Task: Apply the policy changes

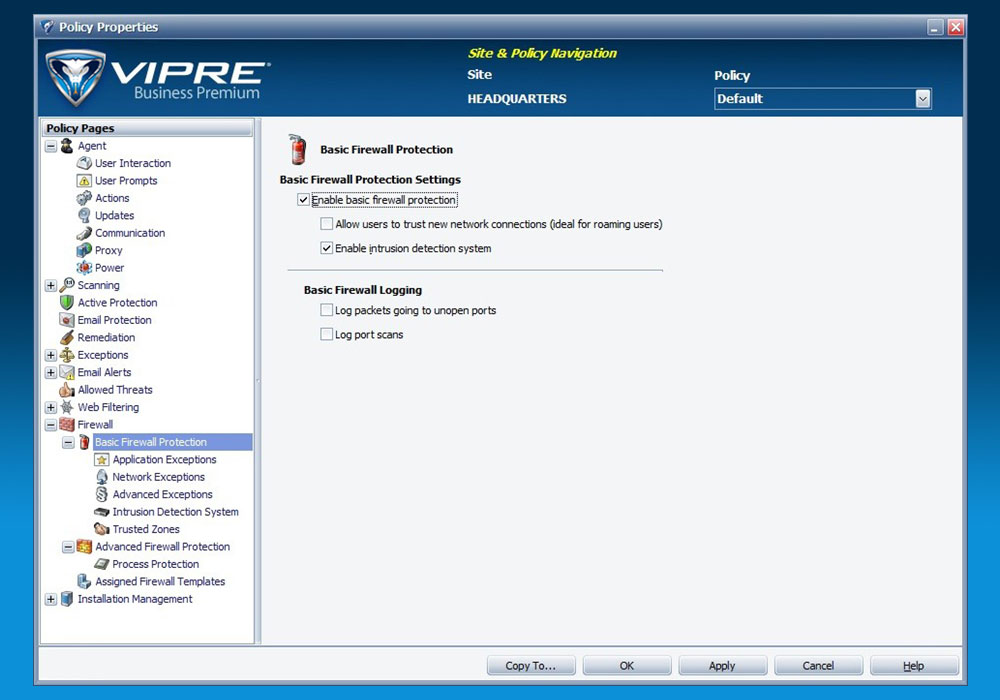Action: tap(723, 666)
